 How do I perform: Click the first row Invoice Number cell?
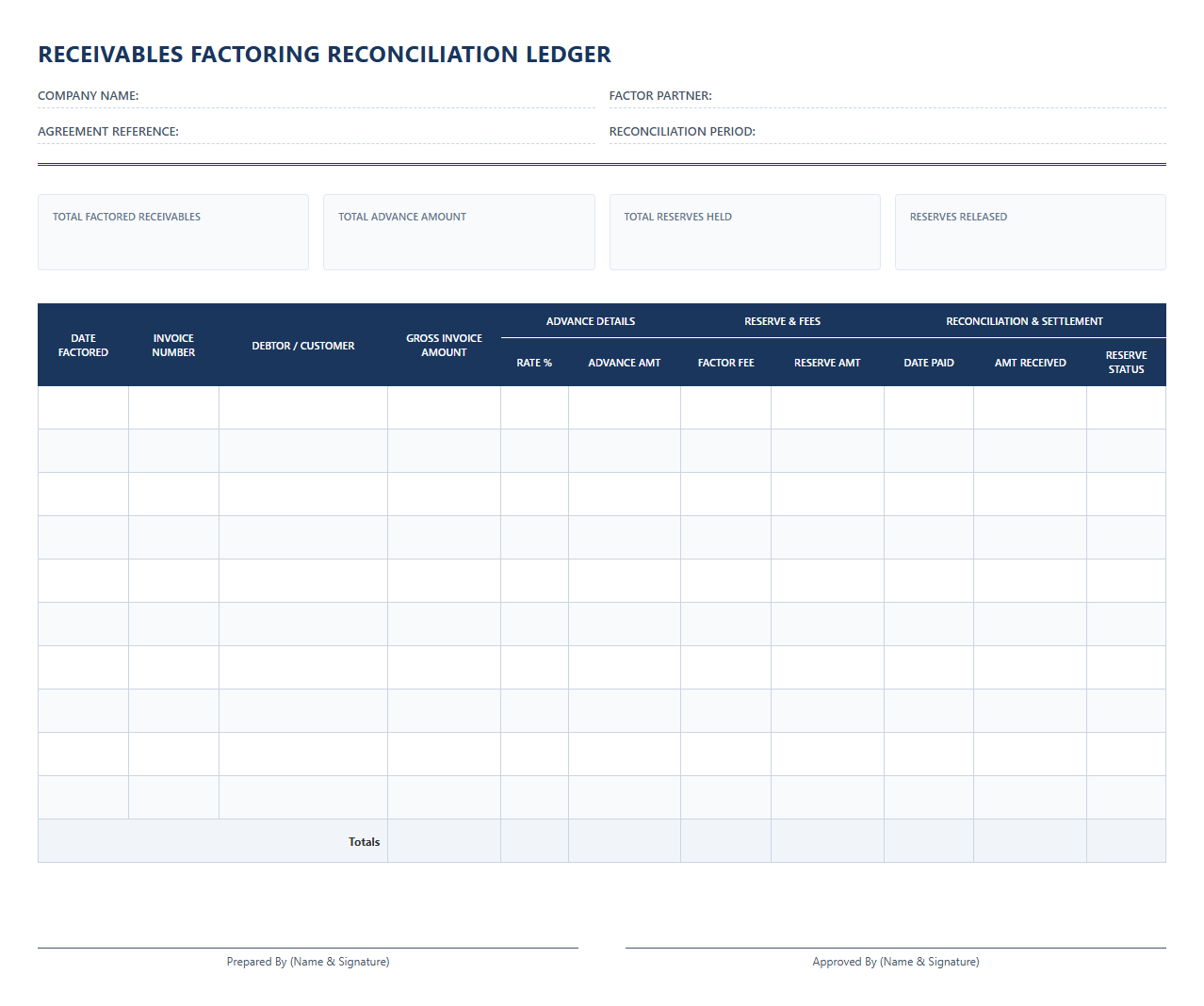coord(173,408)
